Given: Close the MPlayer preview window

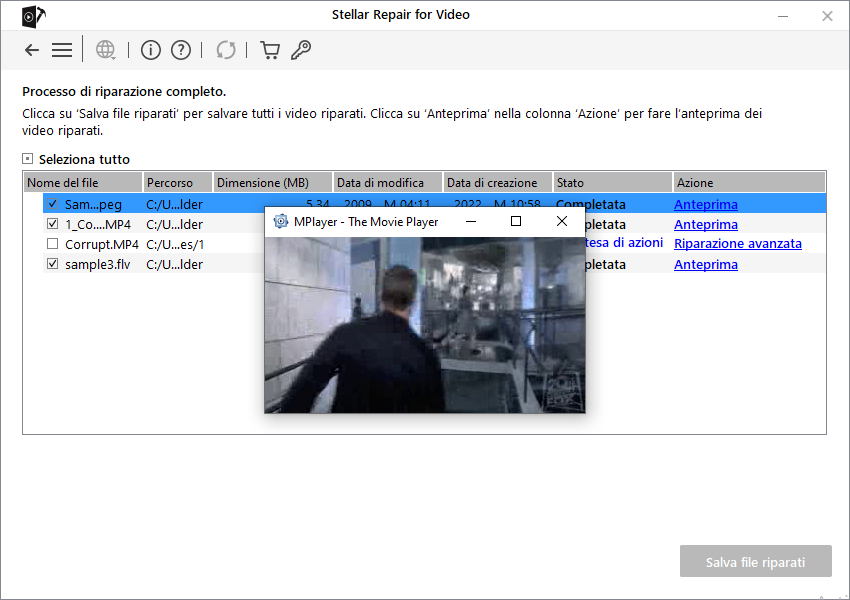Looking at the screenshot, I should coord(562,221).
